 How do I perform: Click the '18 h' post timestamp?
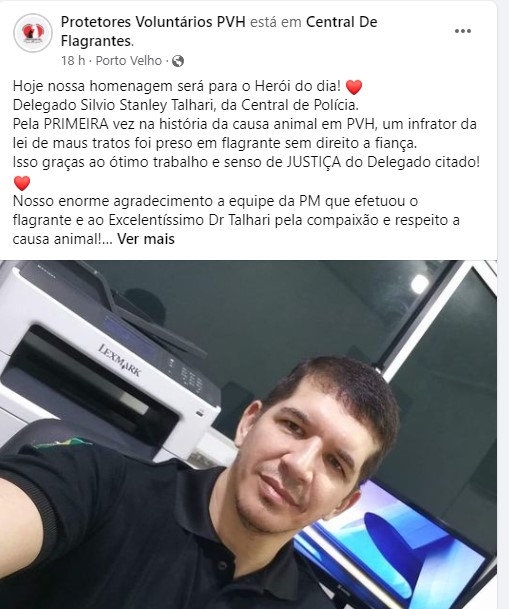(73, 61)
